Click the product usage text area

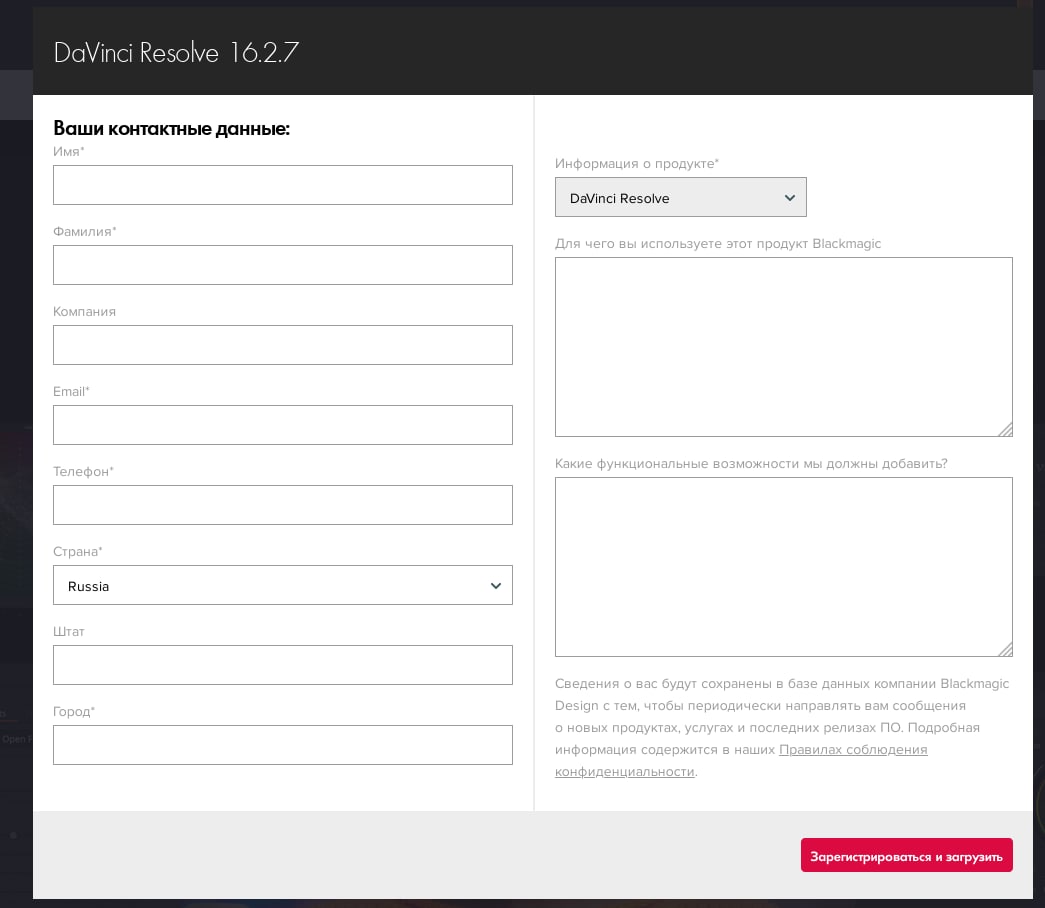[x=784, y=347]
